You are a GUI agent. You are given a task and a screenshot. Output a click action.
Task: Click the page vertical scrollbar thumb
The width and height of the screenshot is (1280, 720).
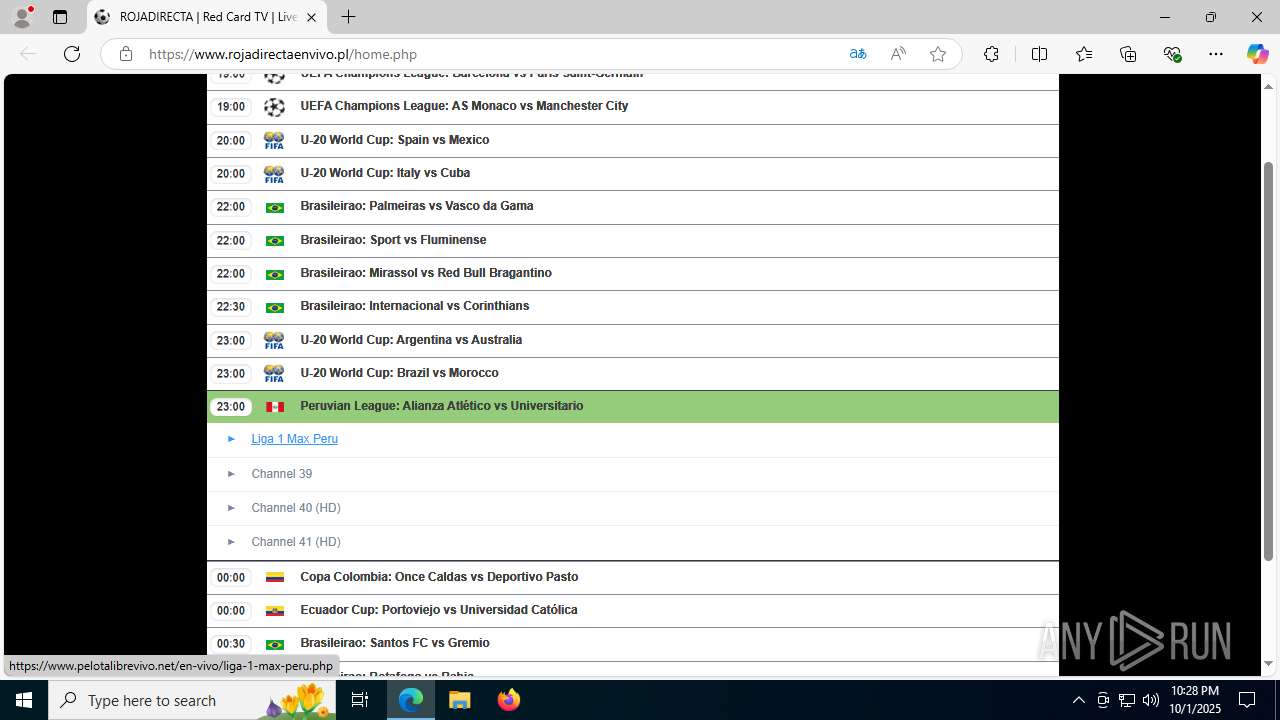point(1269,360)
